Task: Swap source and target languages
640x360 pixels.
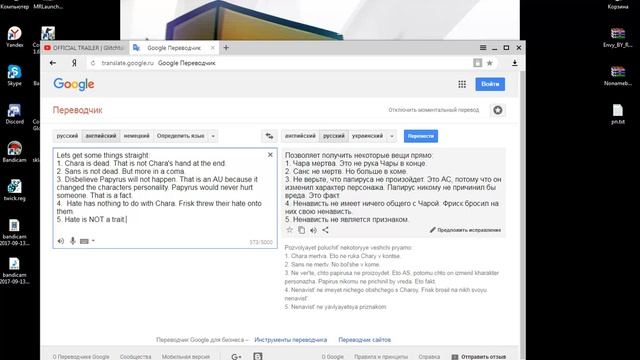Action: [x=269, y=136]
